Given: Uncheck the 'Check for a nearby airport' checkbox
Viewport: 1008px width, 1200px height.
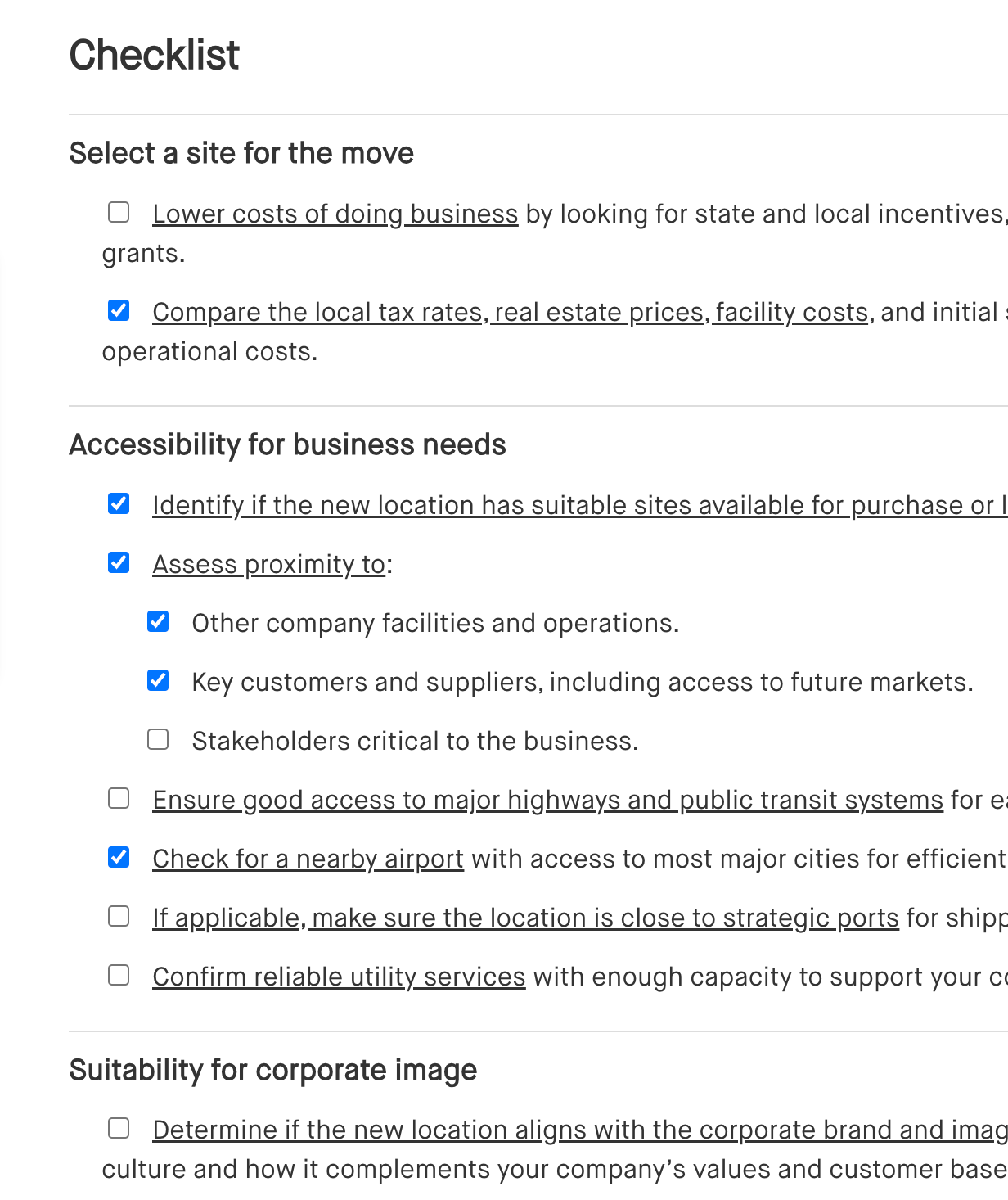Looking at the screenshot, I should [x=119, y=858].
